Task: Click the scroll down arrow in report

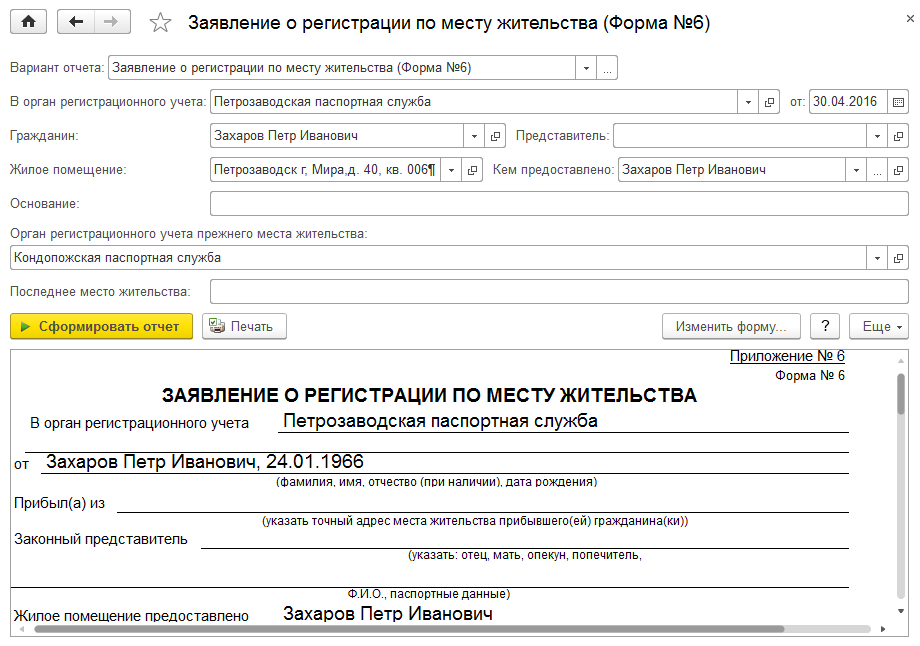Action: point(901,611)
